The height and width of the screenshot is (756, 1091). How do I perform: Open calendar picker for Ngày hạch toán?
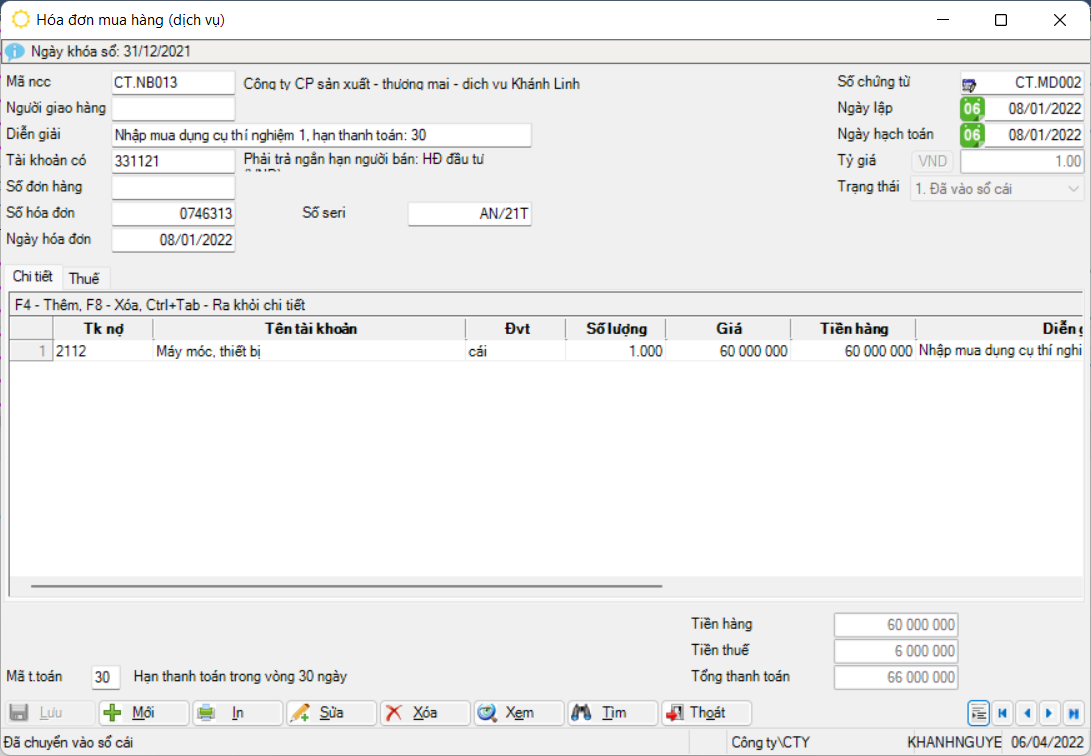click(x=971, y=135)
